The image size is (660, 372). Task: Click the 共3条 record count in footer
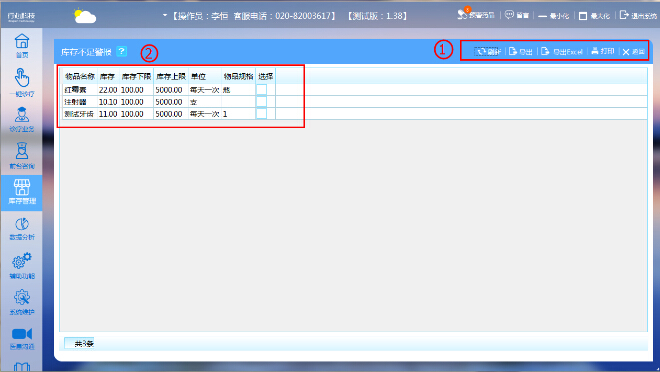pyautogui.click(x=83, y=344)
